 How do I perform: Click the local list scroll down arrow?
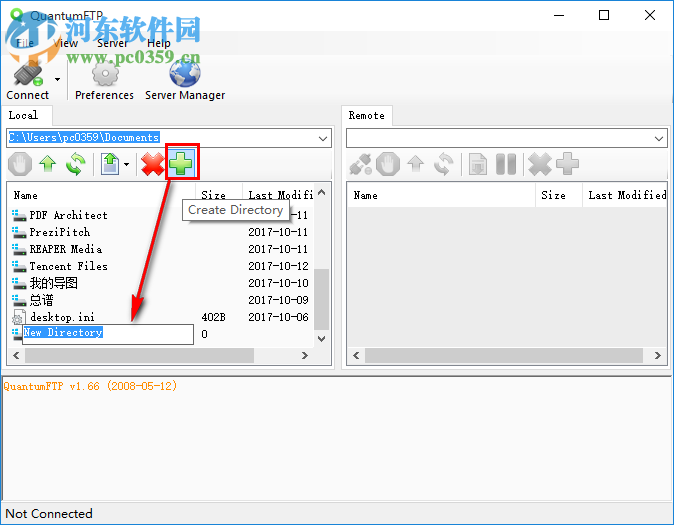(x=322, y=339)
